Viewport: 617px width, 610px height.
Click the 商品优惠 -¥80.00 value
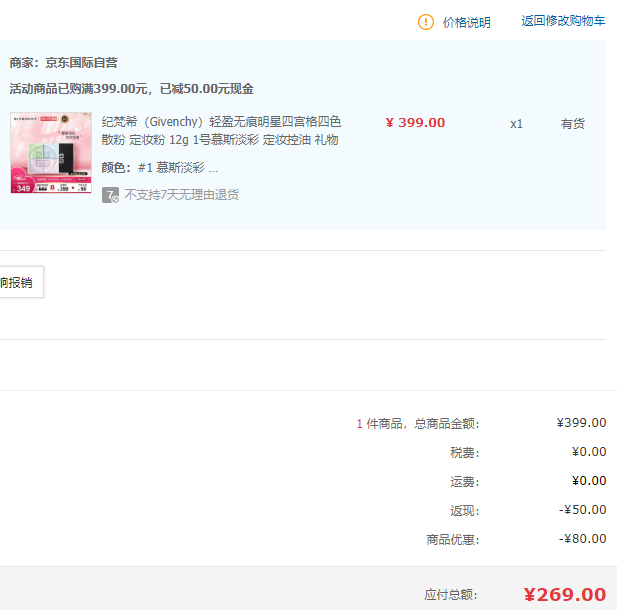click(582, 539)
